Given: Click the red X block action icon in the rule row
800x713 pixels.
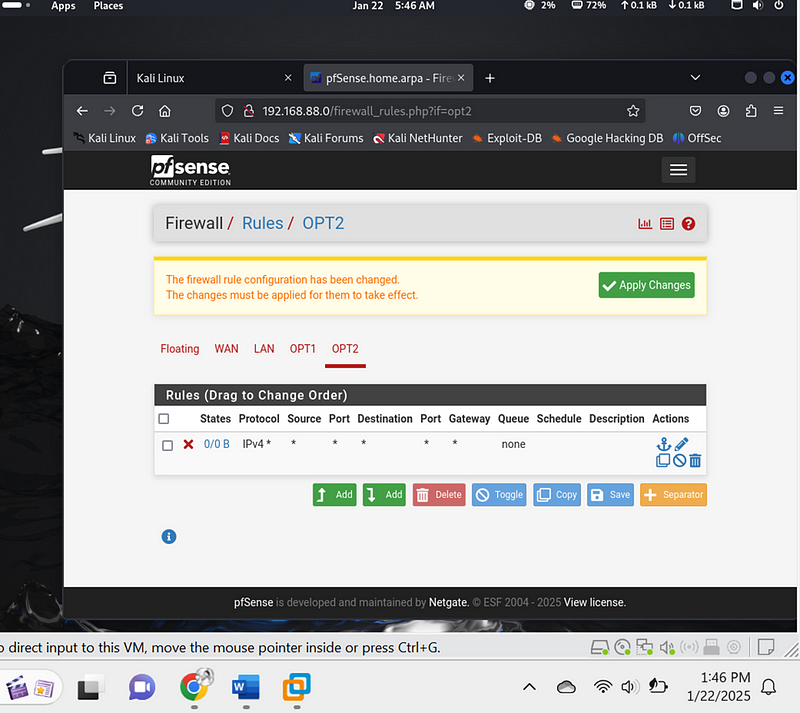Looking at the screenshot, I should point(188,445).
